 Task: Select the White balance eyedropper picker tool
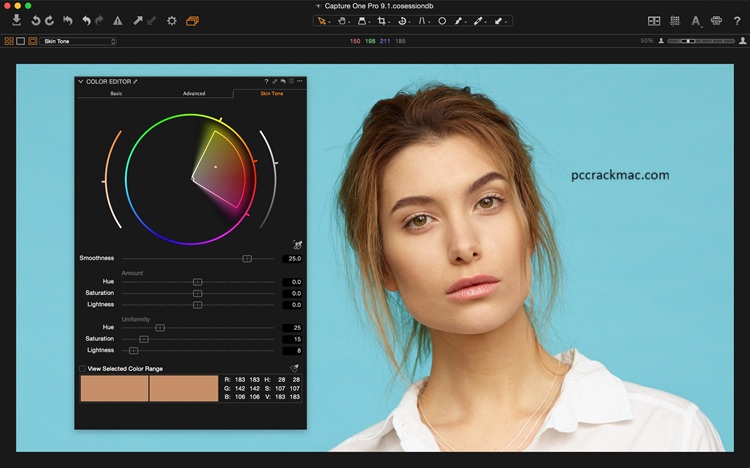[x=477, y=21]
